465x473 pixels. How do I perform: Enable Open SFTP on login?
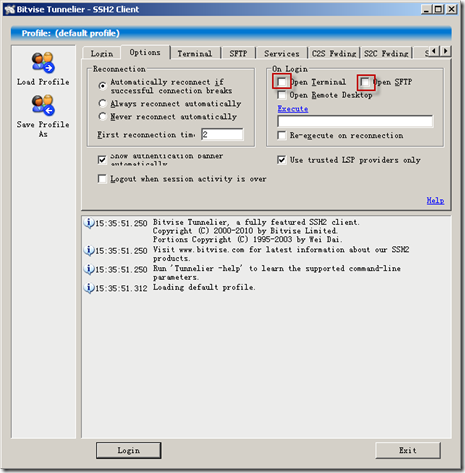(366, 82)
